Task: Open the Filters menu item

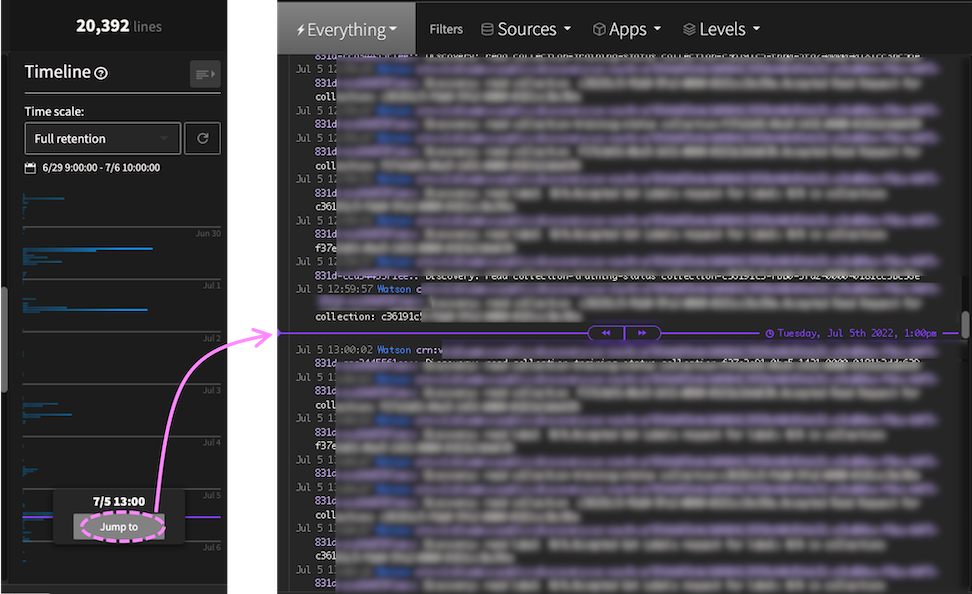Action: pyautogui.click(x=446, y=28)
